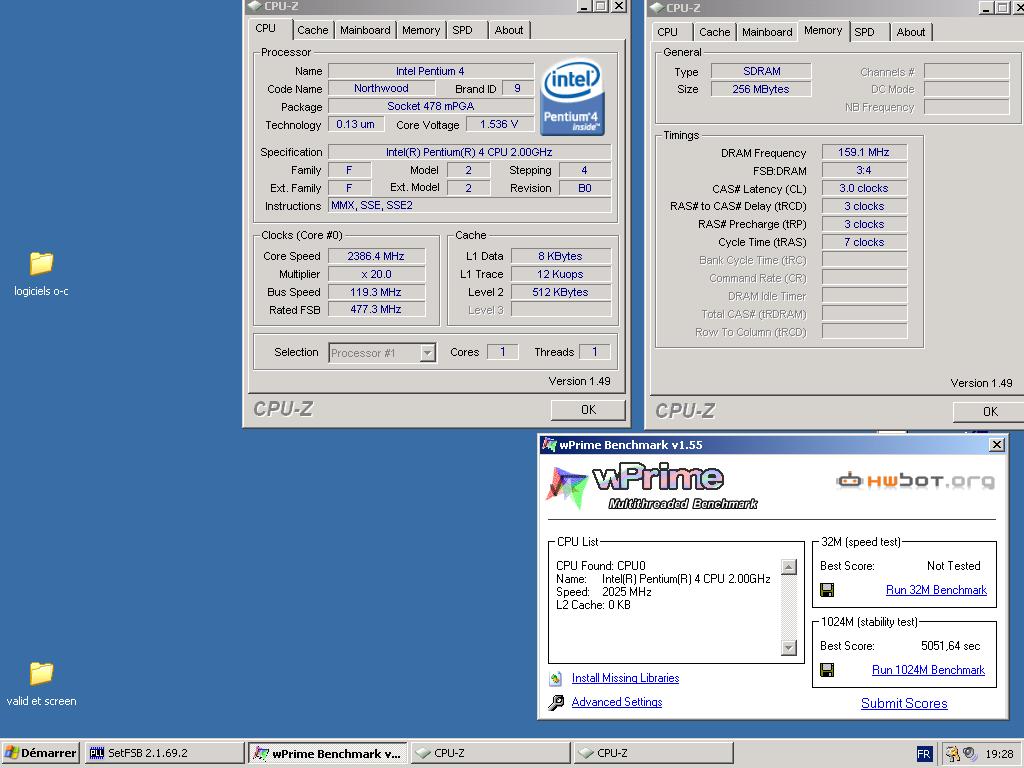Click the Intel Pentium 4 logo badge
The image size is (1024, 768).
[573, 98]
